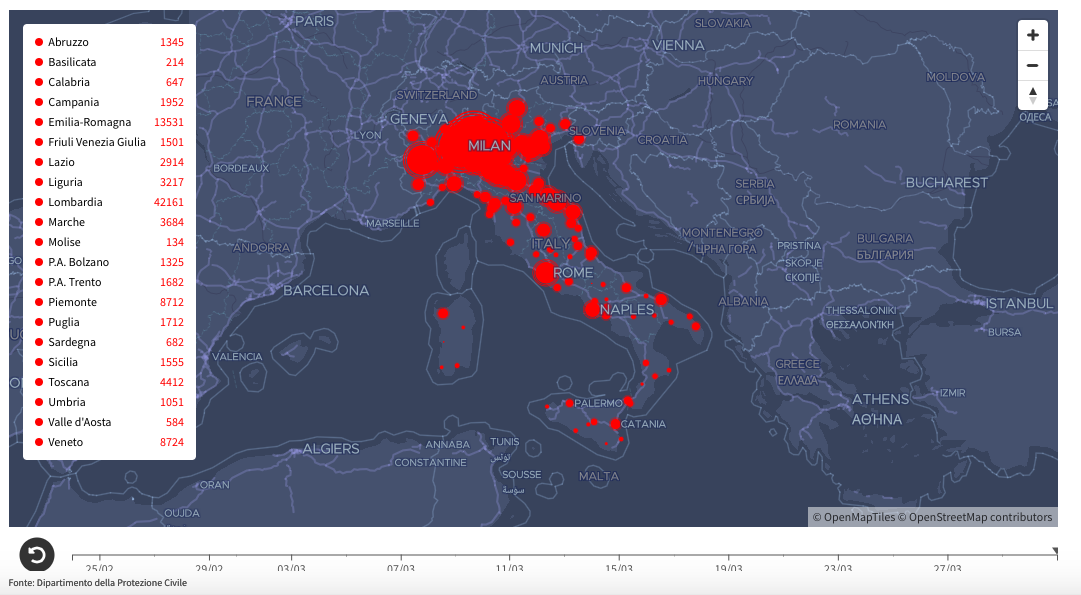The width and height of the screenshot is (1081, 595).
Task: Click the red circle next to Catania
Action: 615,424
